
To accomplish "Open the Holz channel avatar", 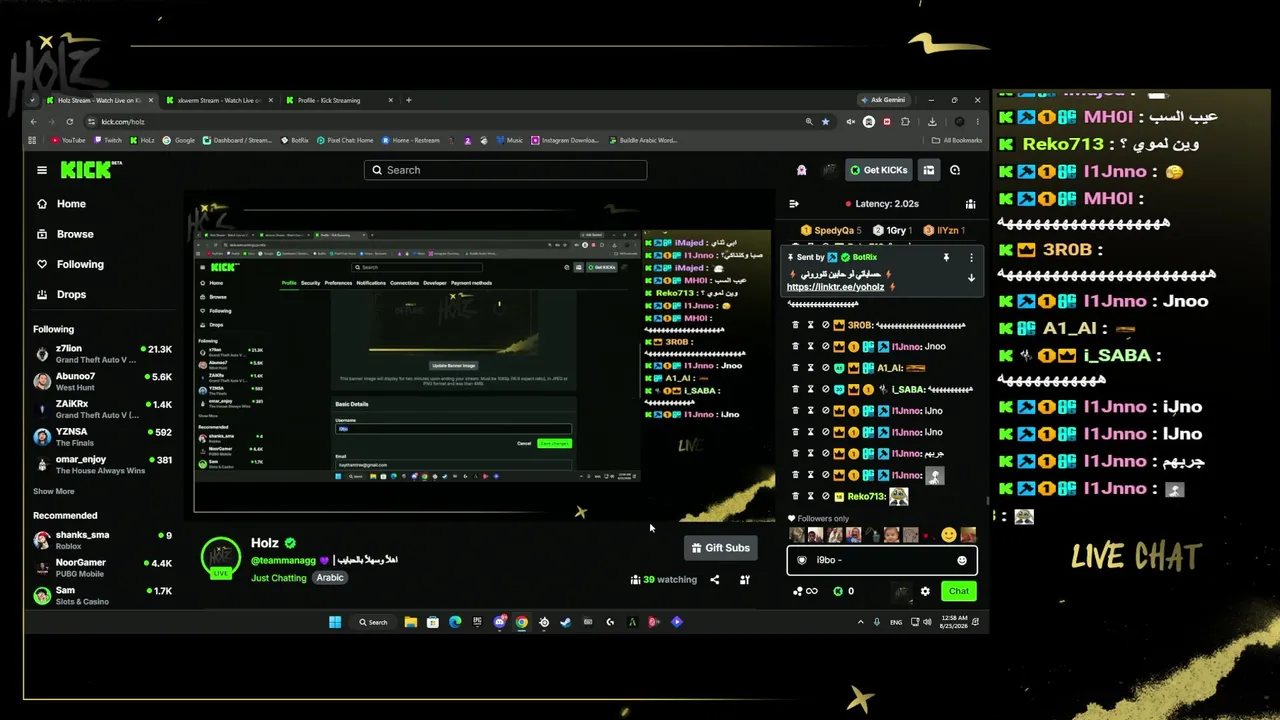I will [x=221, y=558].
